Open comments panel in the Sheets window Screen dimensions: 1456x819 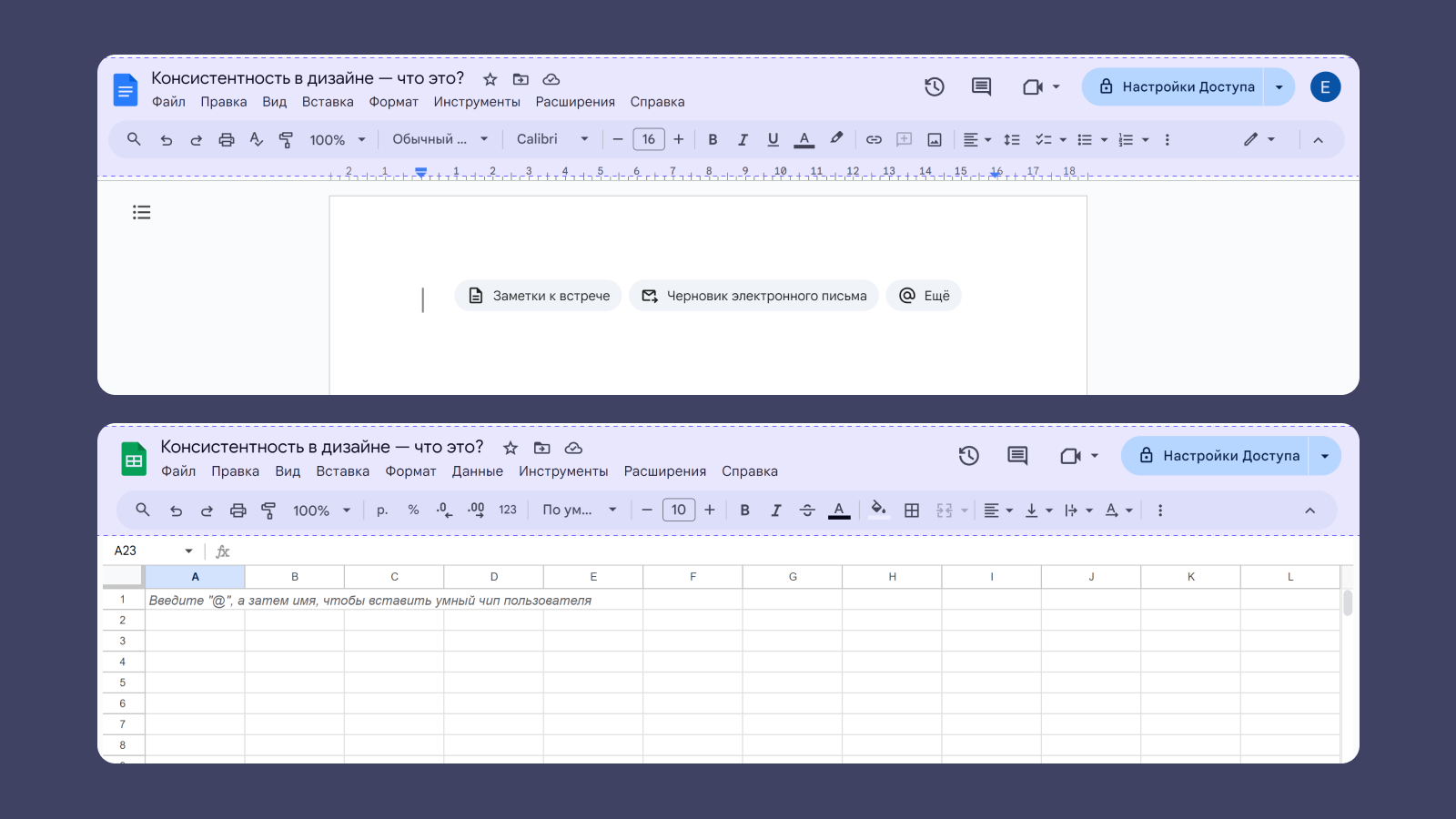(x=1017, y=456)
